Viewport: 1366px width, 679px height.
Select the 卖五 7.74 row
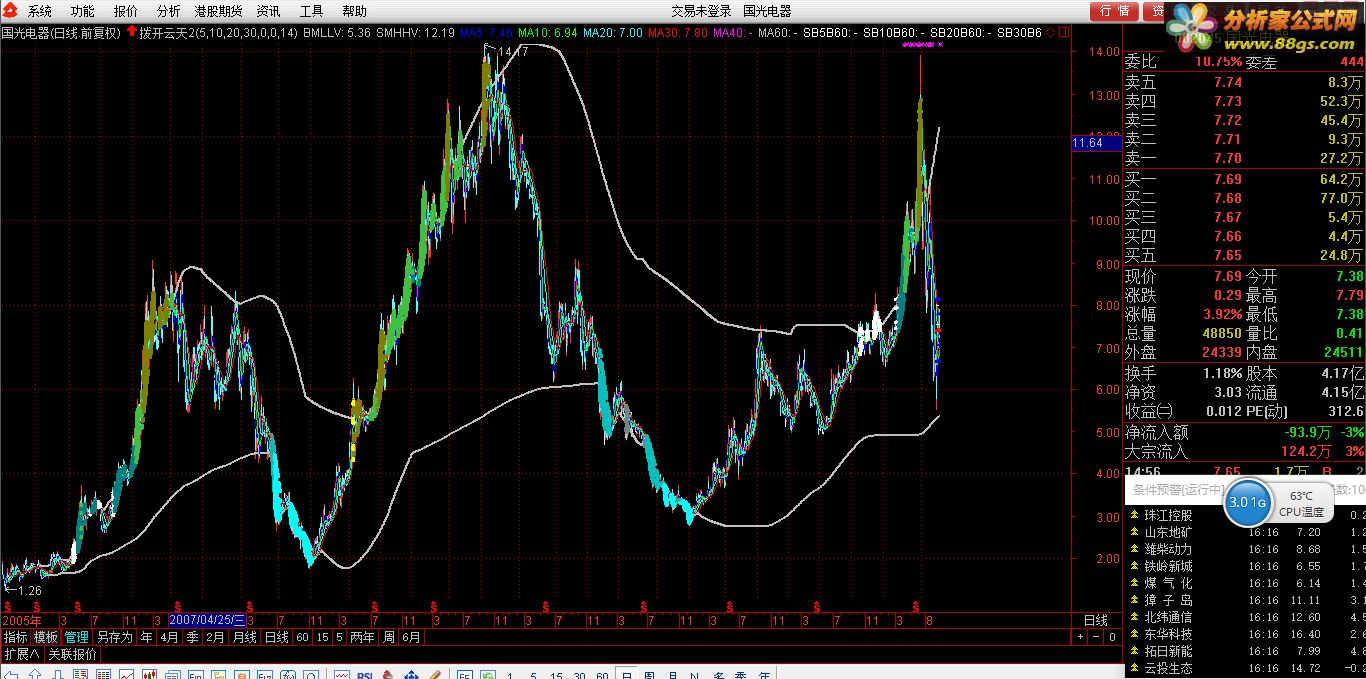(1245, 82)
